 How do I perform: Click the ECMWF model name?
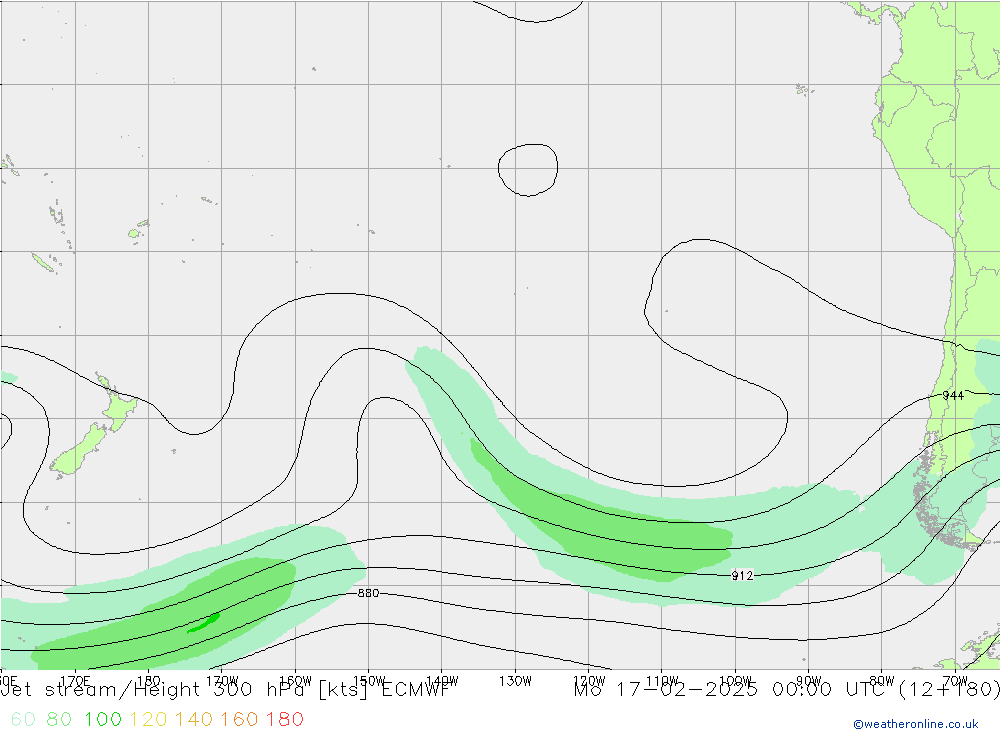[415, 690]
